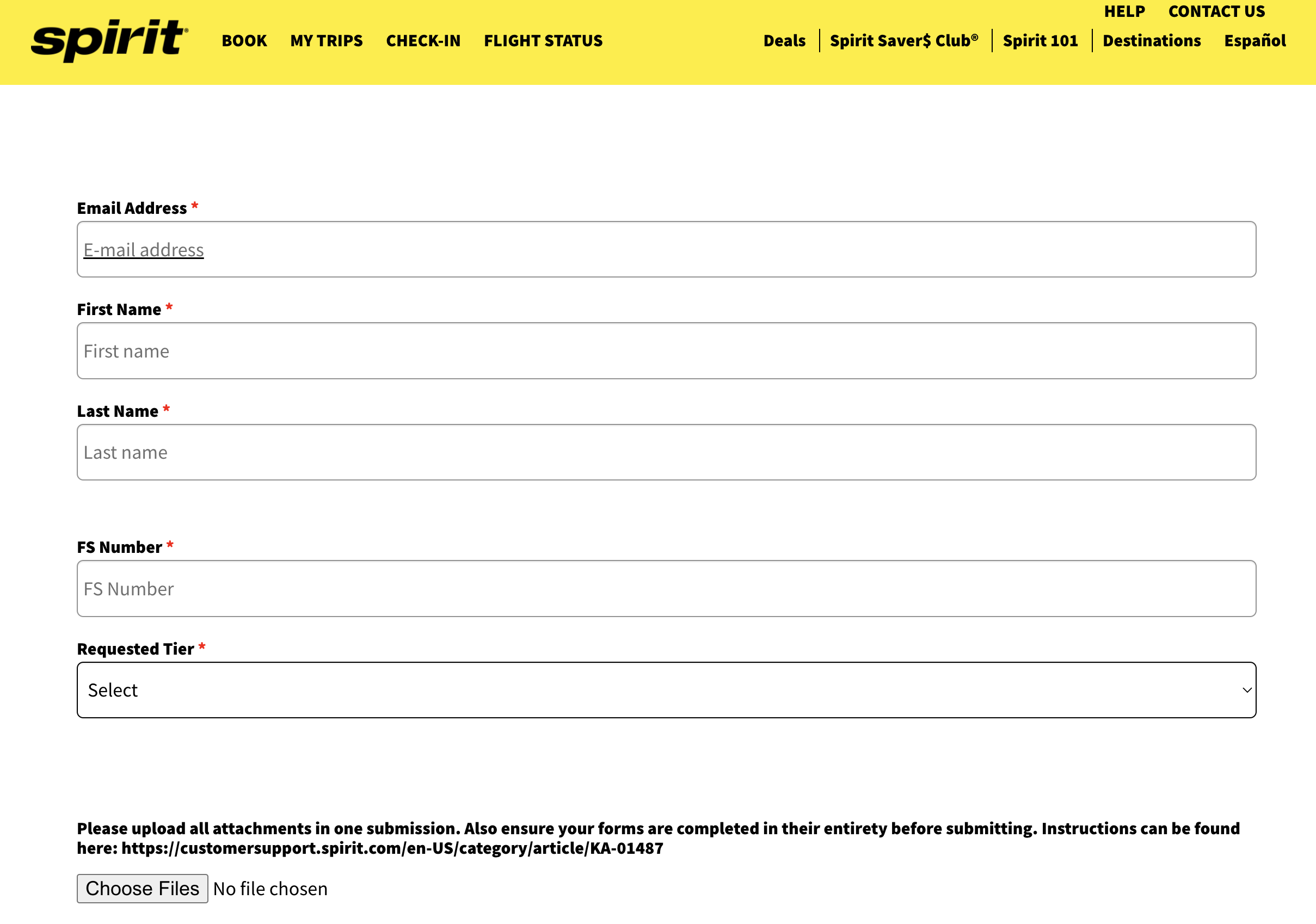The width and height of the screenshot is (1316, 924).
Task: Click into the Last Name field
Action: click(666, 452)
